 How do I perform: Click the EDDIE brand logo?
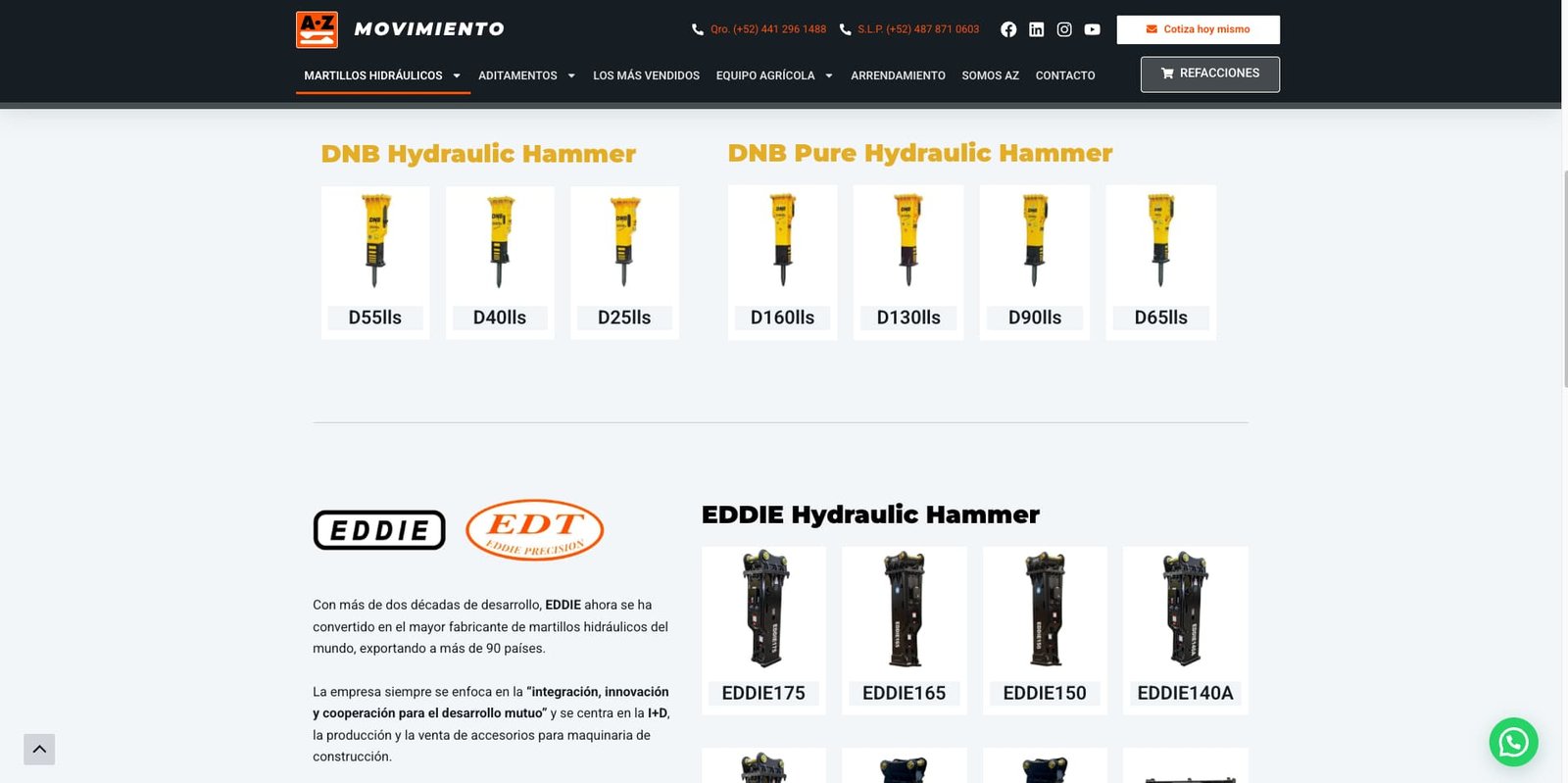click(x=379, y=530)
